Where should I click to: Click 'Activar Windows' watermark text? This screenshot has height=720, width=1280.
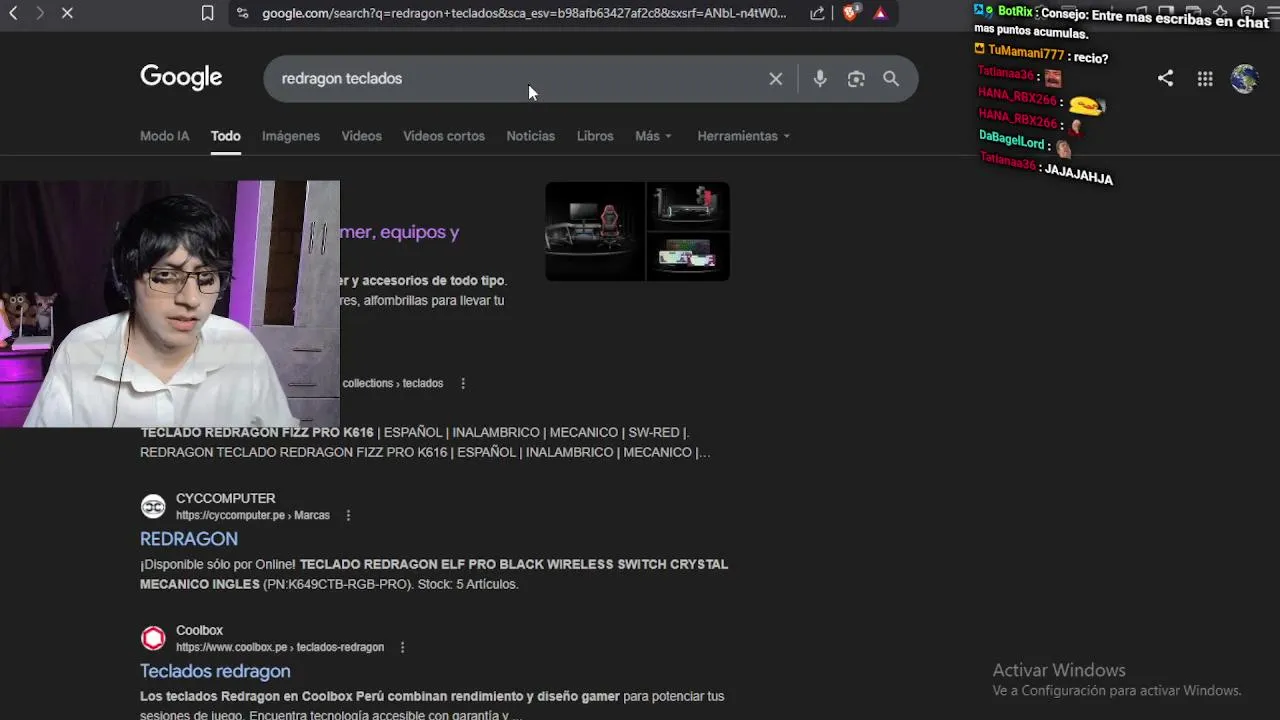pyautogui.click(x=1059, y=670)
